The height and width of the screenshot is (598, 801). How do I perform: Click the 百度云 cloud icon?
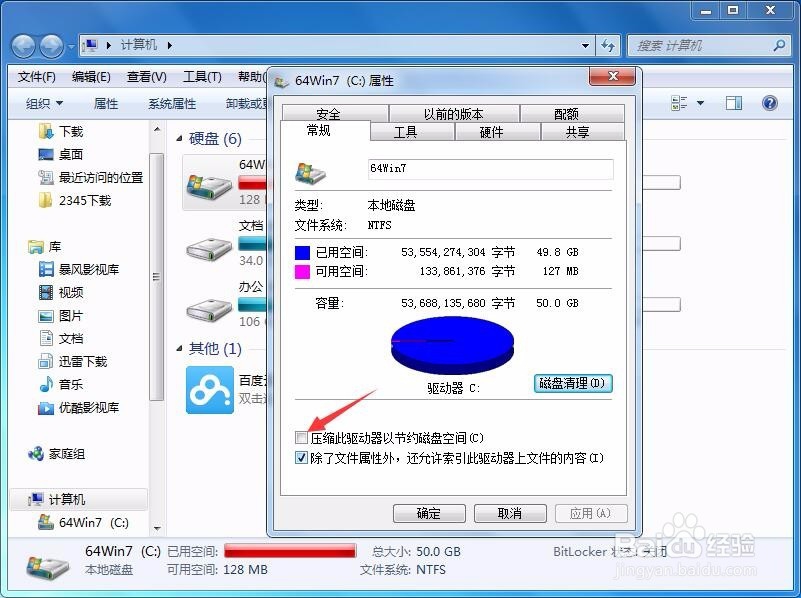coord(210,390)
